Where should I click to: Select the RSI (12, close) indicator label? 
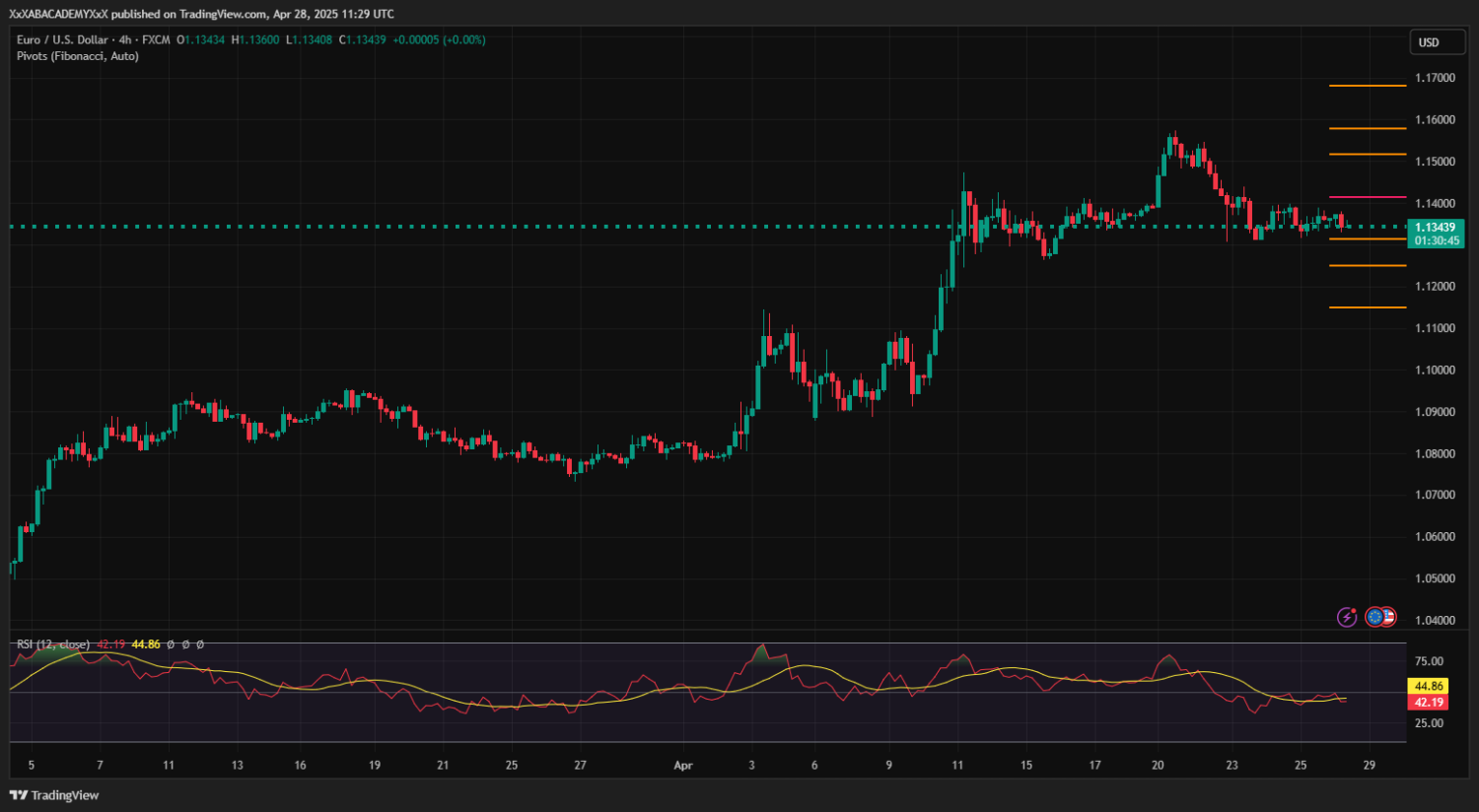53,644
